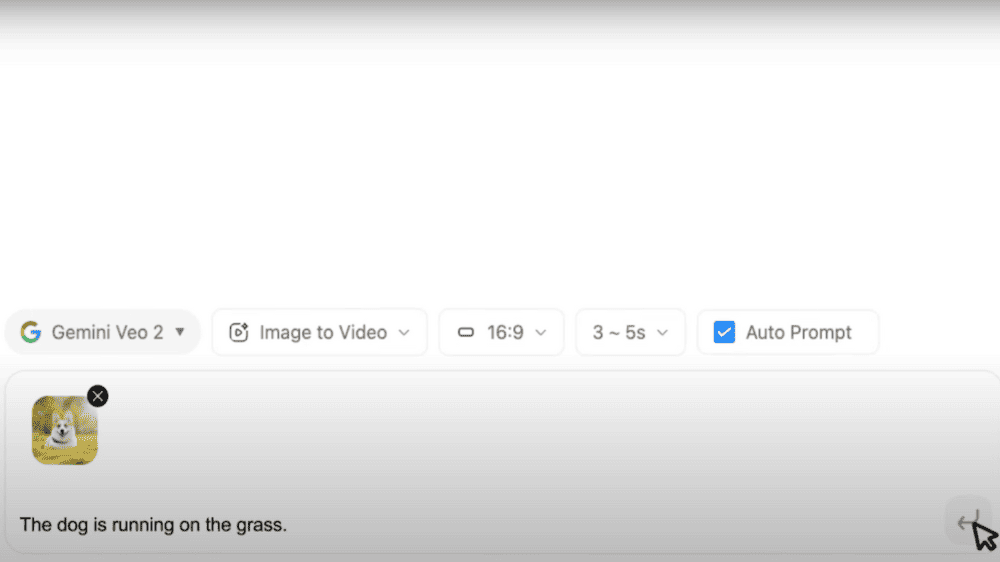
Task: Click the aspect ratio rectangle icon
Action: [x=466, y=332]
